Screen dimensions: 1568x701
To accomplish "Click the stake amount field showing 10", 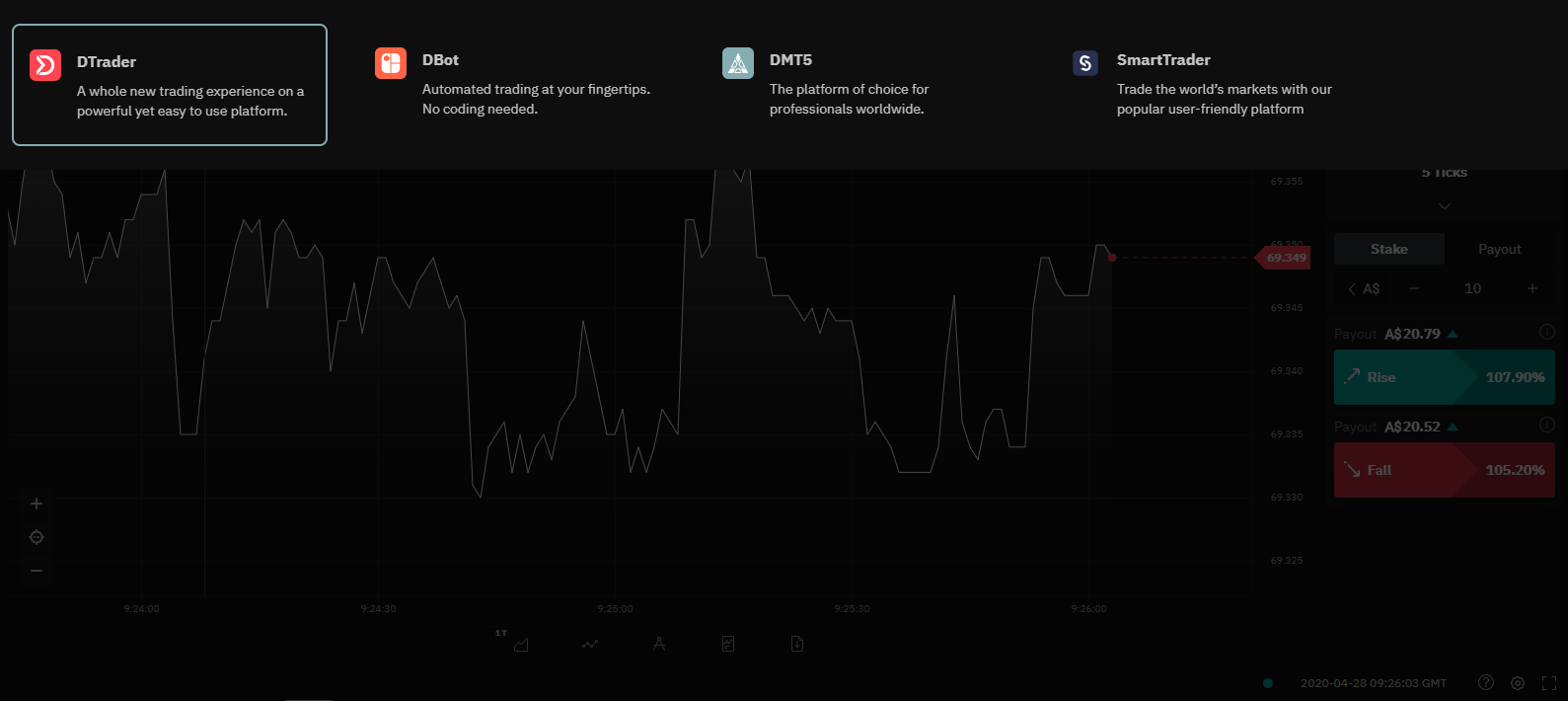I will [1472, 288].
